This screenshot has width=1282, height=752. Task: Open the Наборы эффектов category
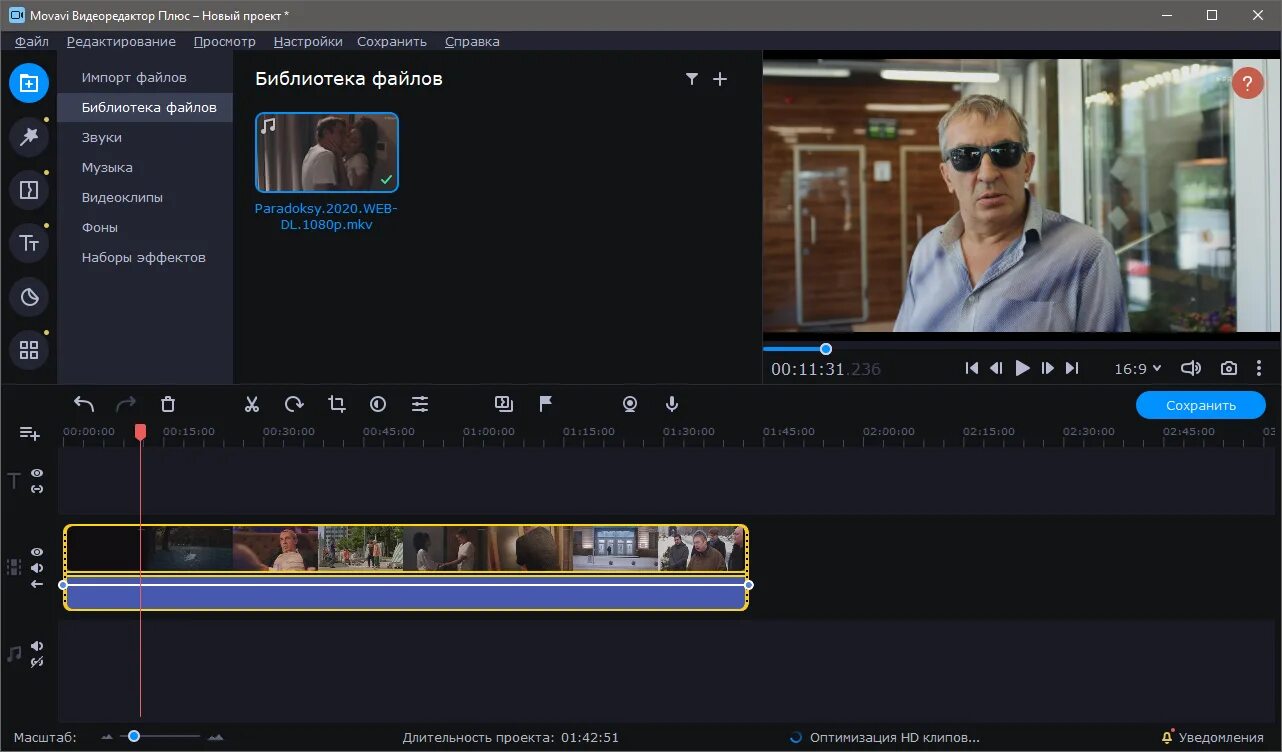click(x=145, y=257)
